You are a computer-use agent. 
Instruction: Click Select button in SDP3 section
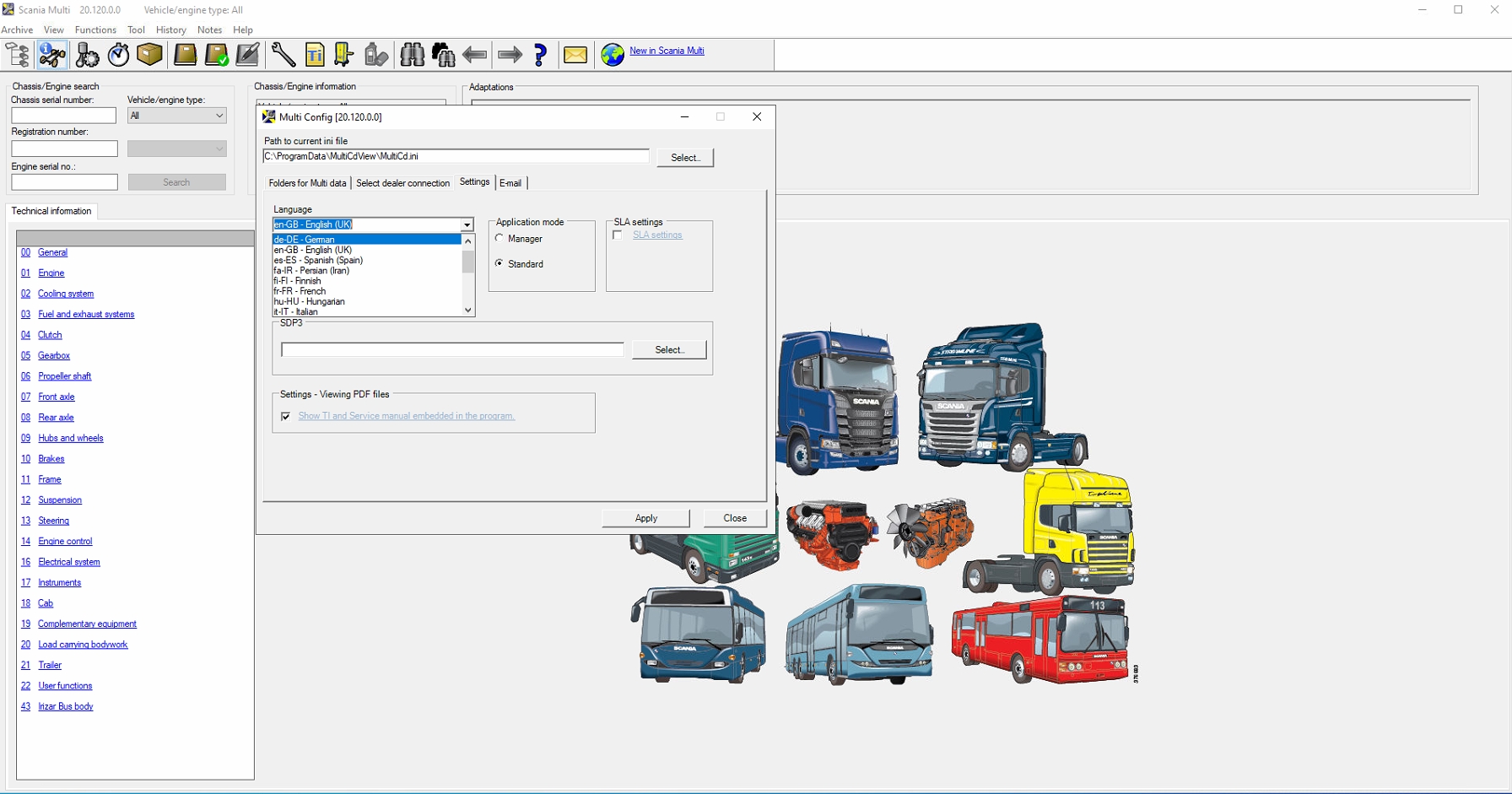coord(669,349)
